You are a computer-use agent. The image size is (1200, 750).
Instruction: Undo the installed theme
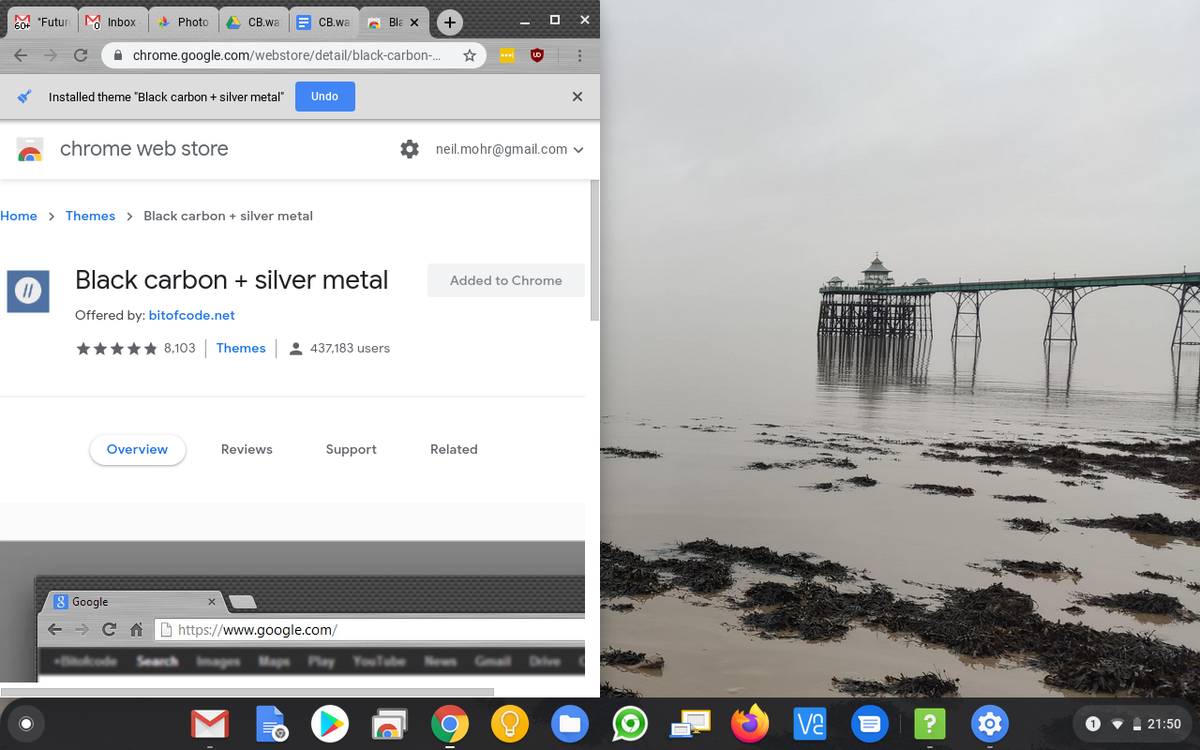[324, 96]
